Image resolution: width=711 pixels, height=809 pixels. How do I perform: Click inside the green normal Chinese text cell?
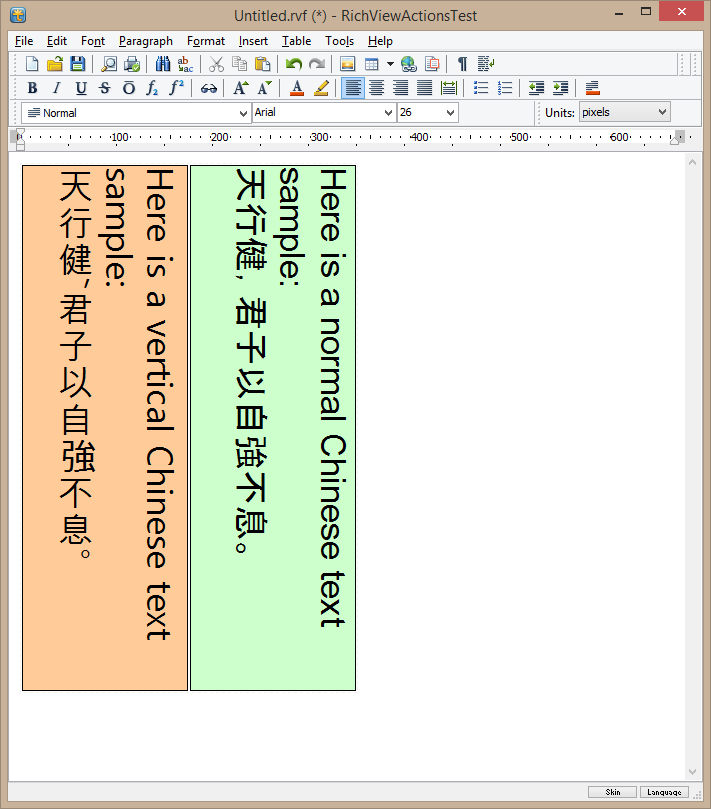click(272, 620)
